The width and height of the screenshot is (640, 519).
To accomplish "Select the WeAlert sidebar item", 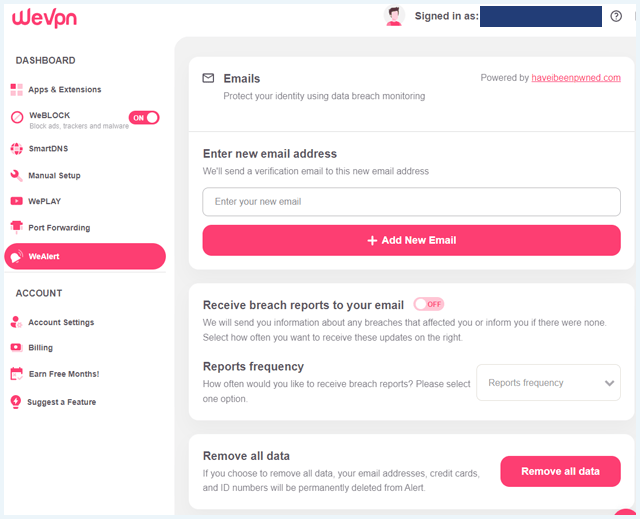I will click(85, 256).
